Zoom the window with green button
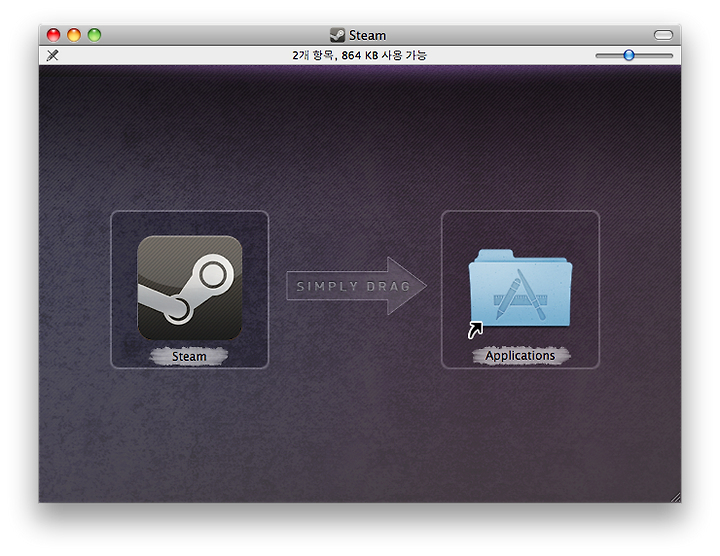Screen dimensions: 720x556 [94, 35]
